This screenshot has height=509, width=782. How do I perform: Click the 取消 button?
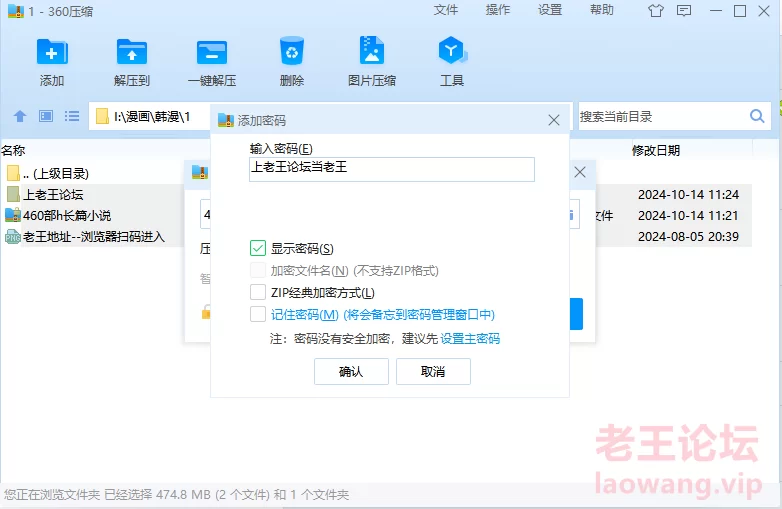point(433,371)
